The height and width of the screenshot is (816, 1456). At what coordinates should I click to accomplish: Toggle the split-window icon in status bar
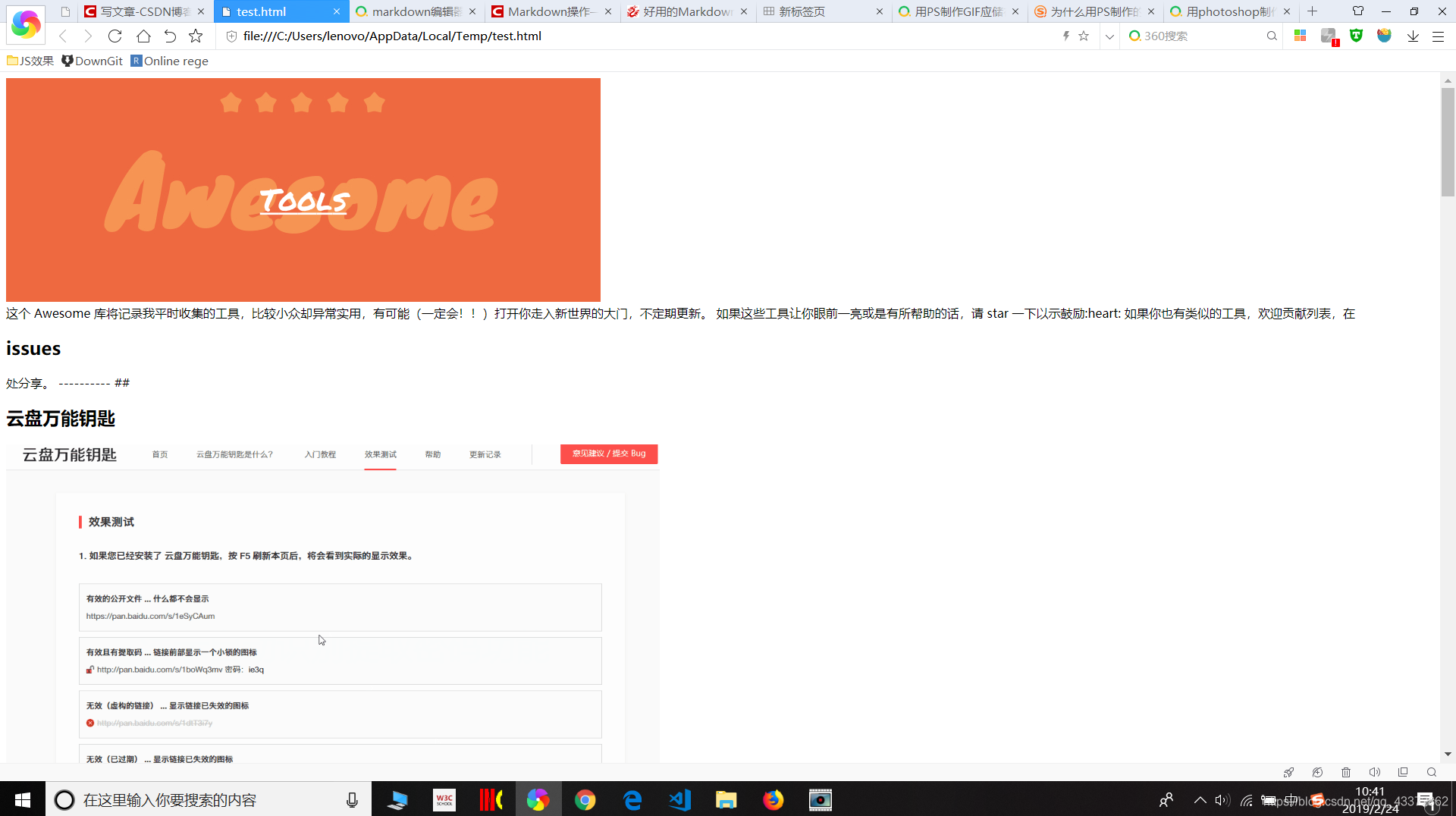pyautogui.click(x=1403, y=772)
